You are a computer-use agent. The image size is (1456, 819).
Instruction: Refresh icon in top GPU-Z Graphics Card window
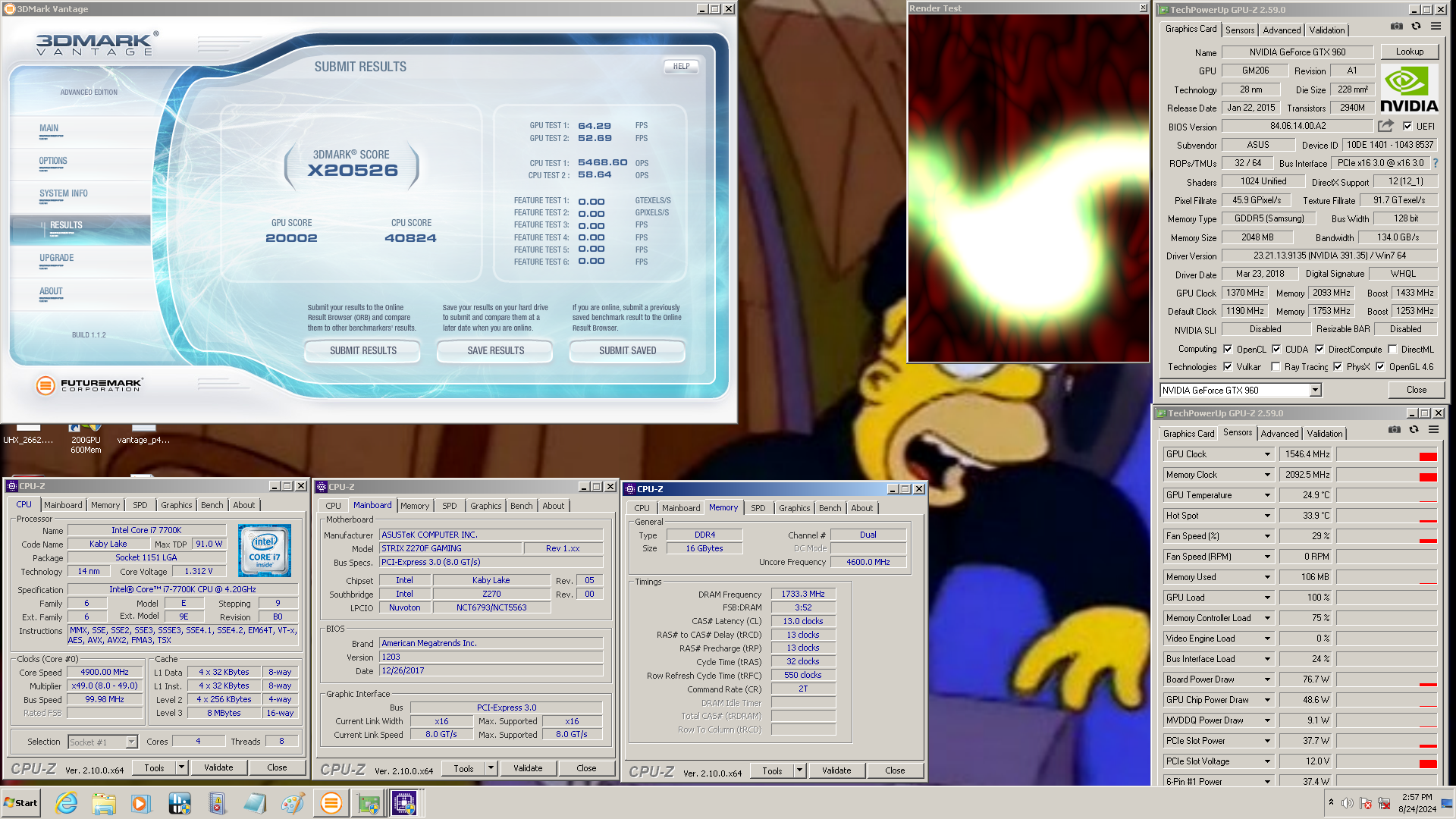click(x=1416, y=27)
